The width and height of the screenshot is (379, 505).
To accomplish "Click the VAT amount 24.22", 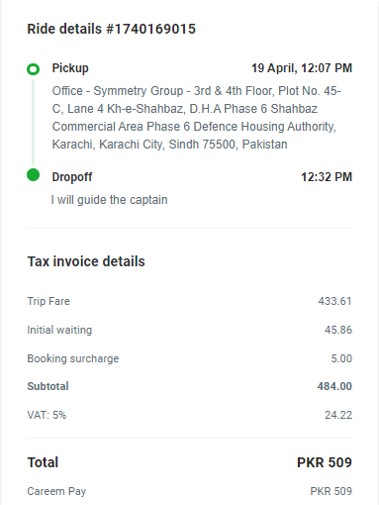I will click(338, 415).
